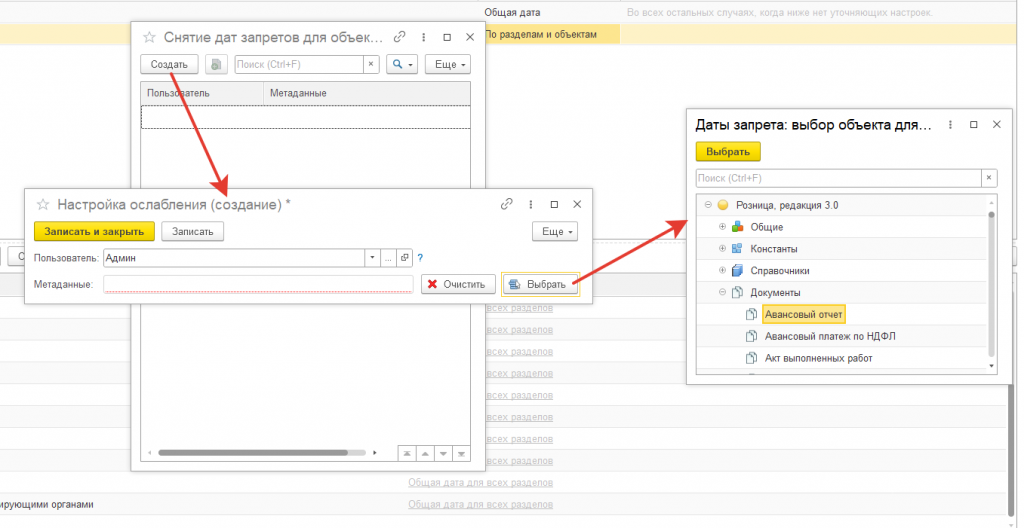Expand the Общие tree node
This screenshot has height=528, width=1024.
coord(722,227)
